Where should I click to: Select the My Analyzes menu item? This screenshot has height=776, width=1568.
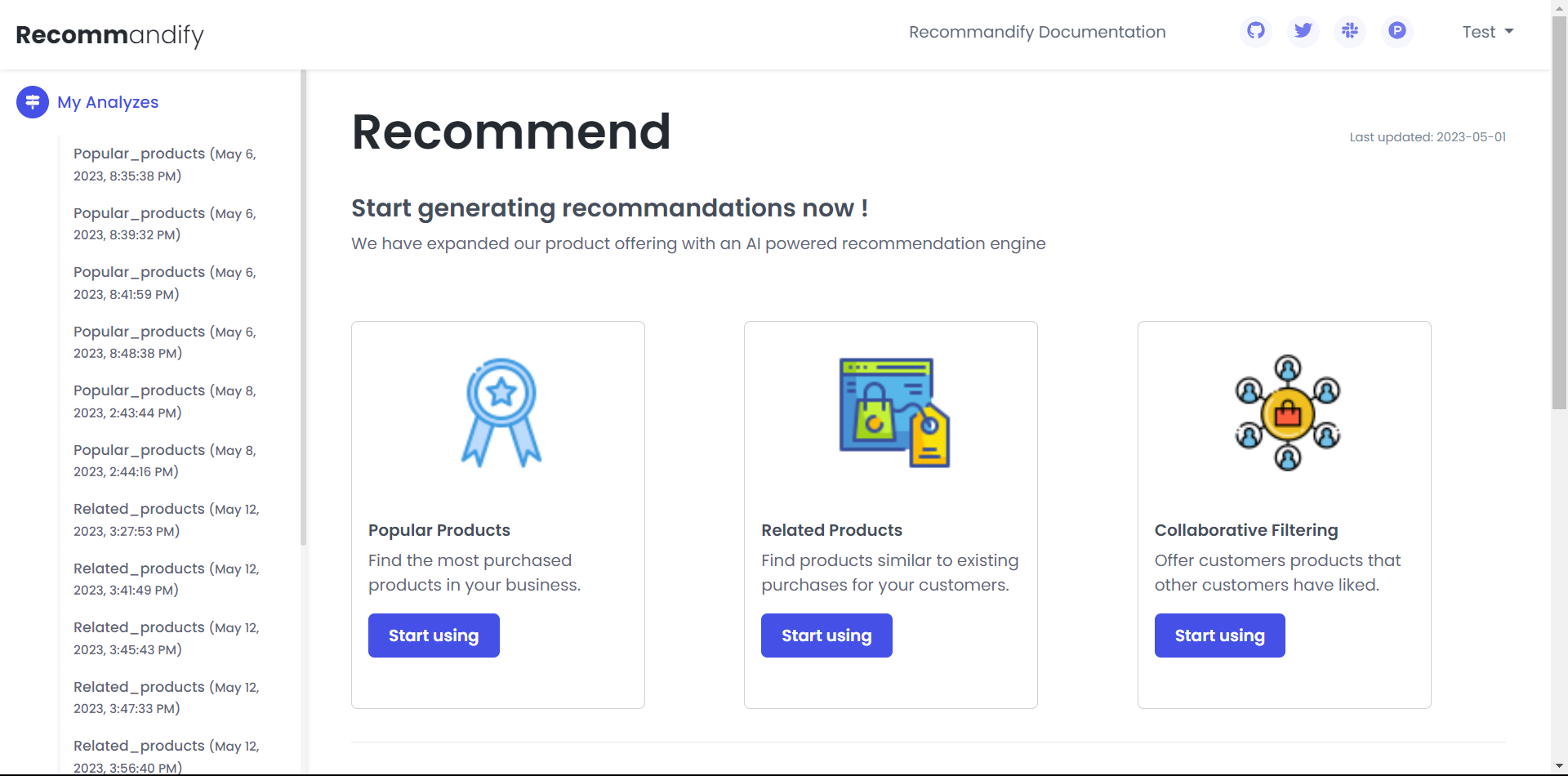[108, 102]
